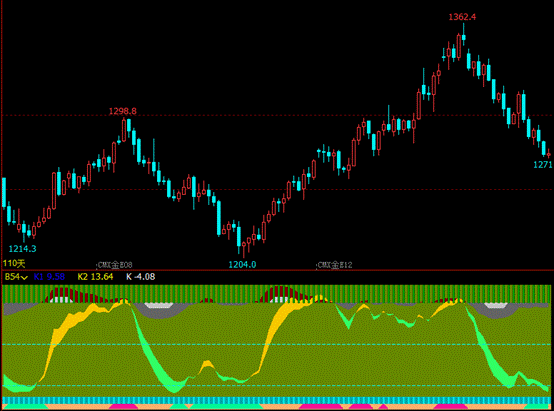Open the indicator selector dropdown beside K1
The image size is (554, 411).
[x=16, y=277]
